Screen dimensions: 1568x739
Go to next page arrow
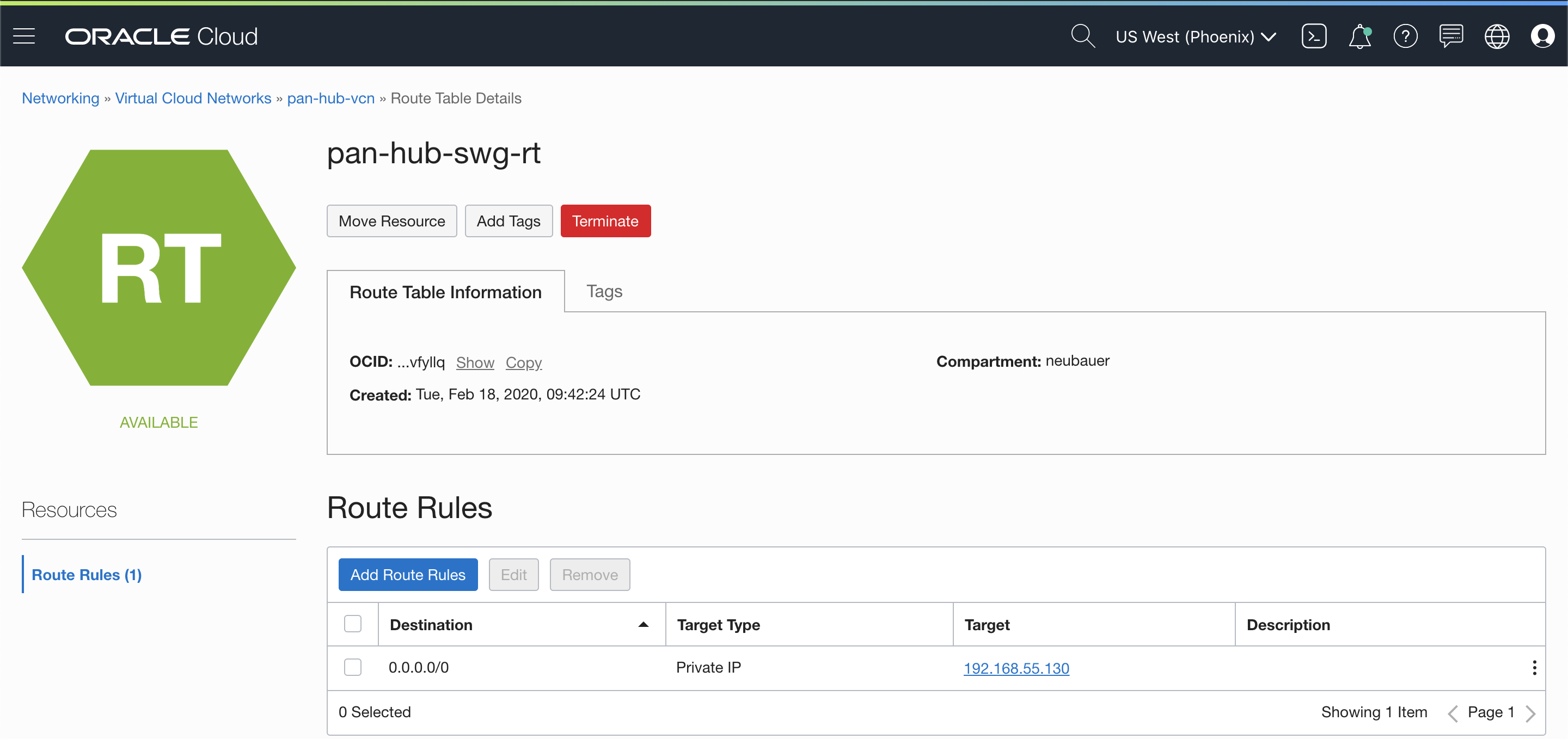click(x=1531, y=713)
